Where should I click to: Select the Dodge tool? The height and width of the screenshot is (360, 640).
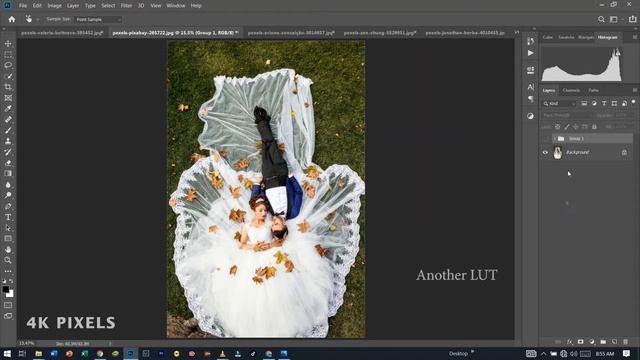(x=8, y=195)
